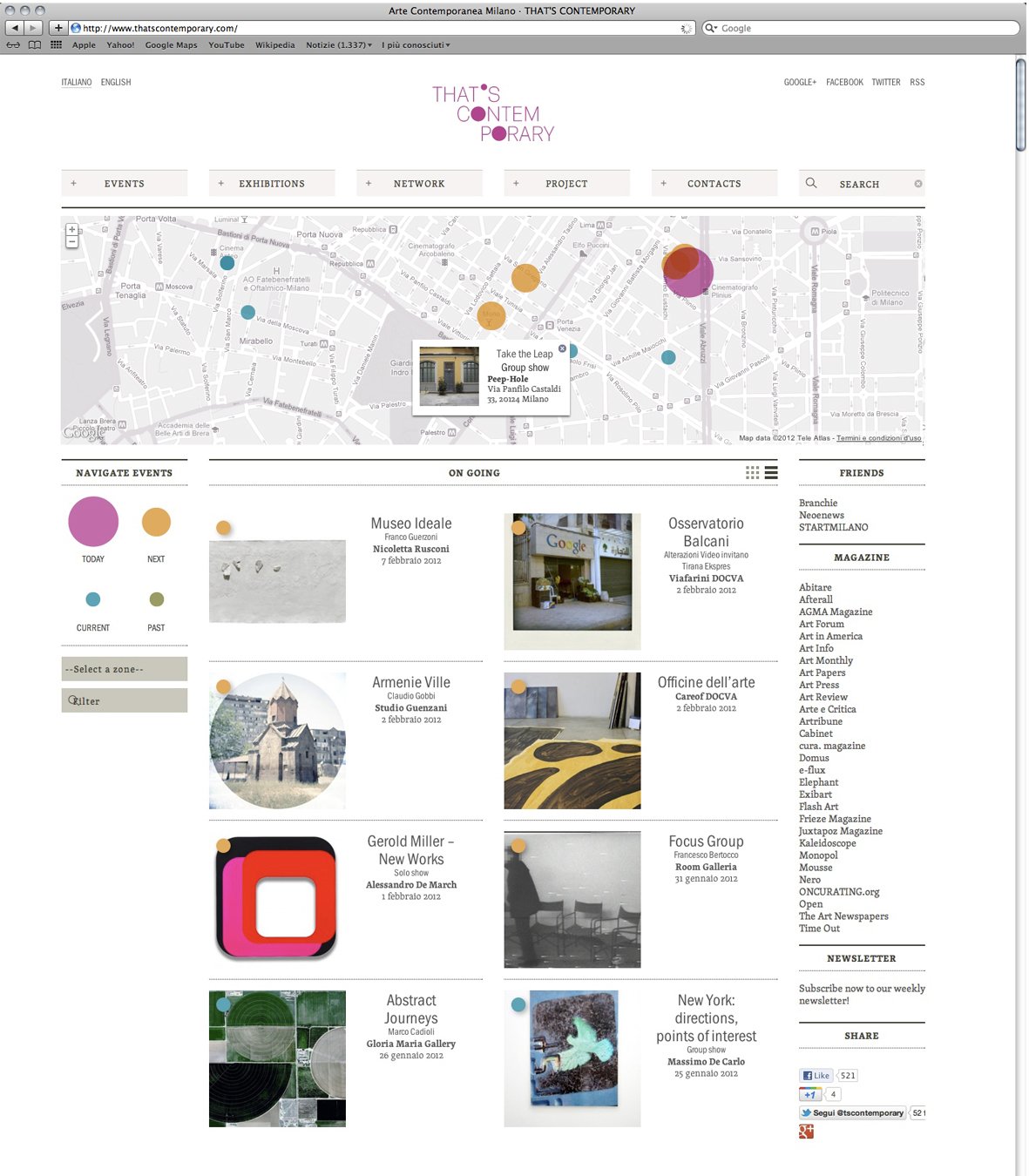Image resolution: width=1029 pixels, height=1176 pixels.
Task: Open the reading list glasses icon
Action: coord(13,44)
